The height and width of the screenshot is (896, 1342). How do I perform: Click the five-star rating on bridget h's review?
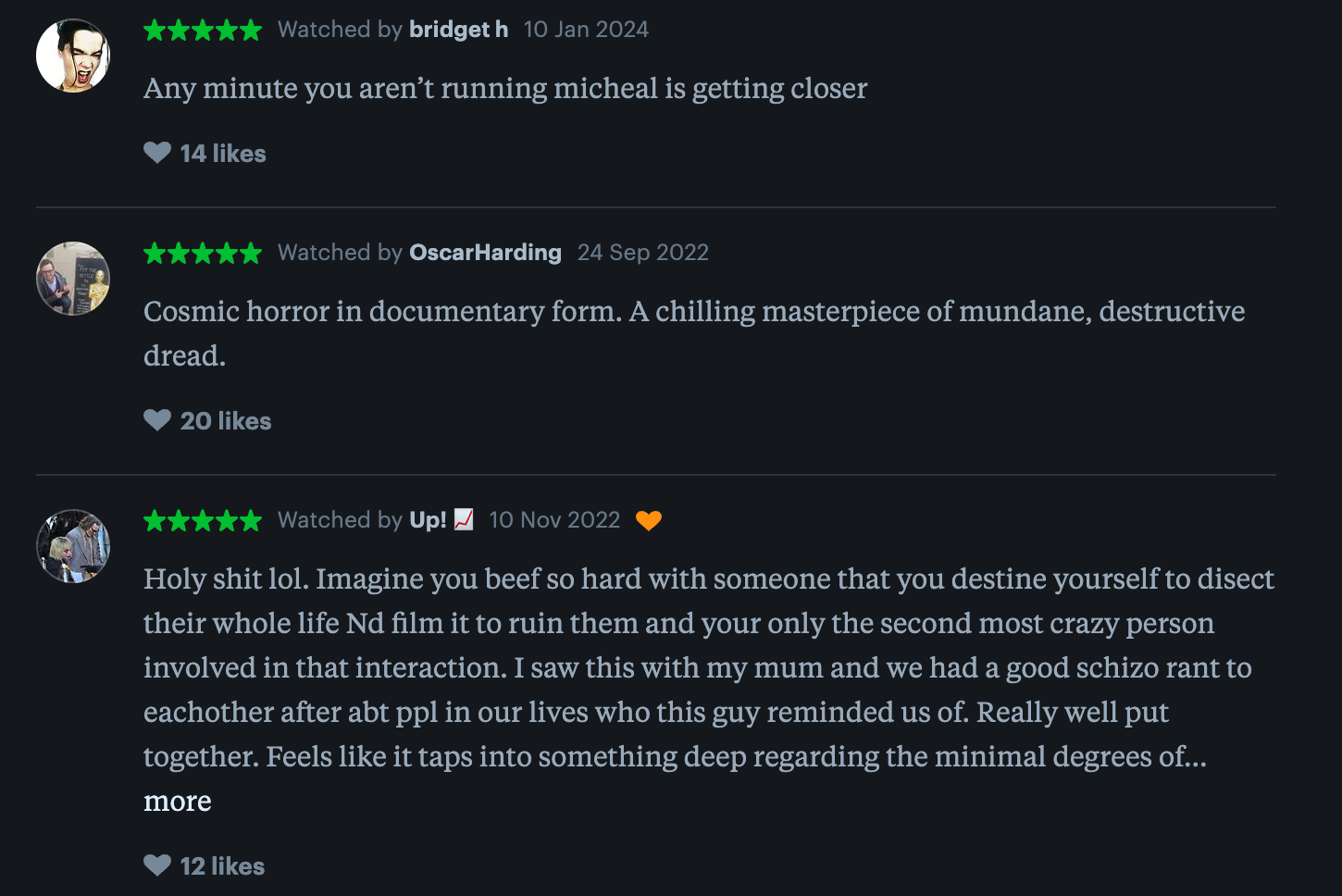[x=202, y=30]
